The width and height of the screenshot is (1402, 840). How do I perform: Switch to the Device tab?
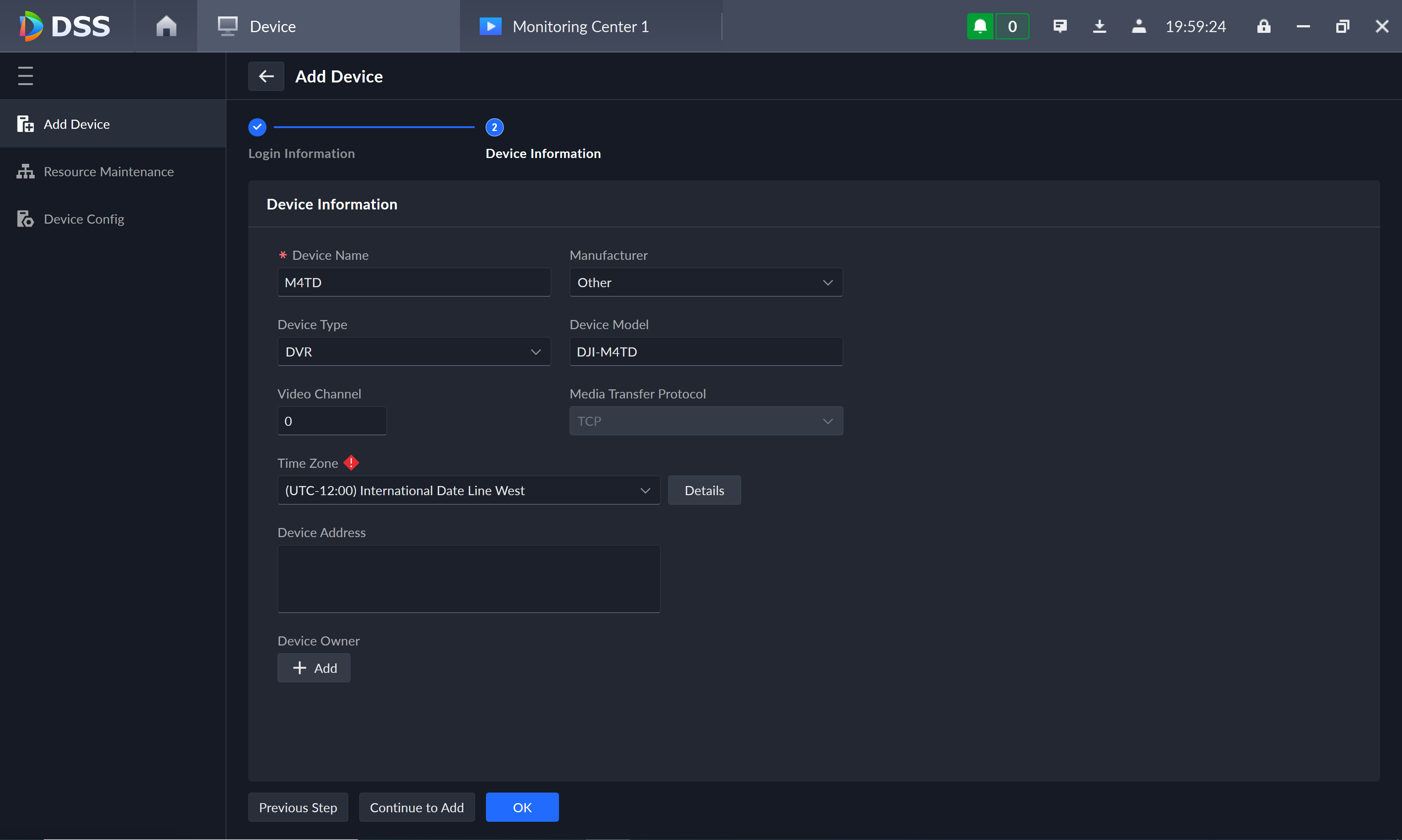point(329,26)
